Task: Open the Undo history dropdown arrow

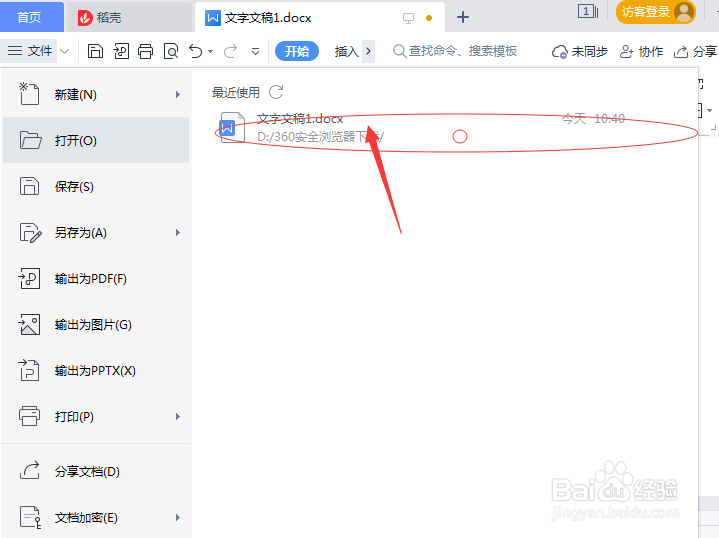Action: point(210,51)
